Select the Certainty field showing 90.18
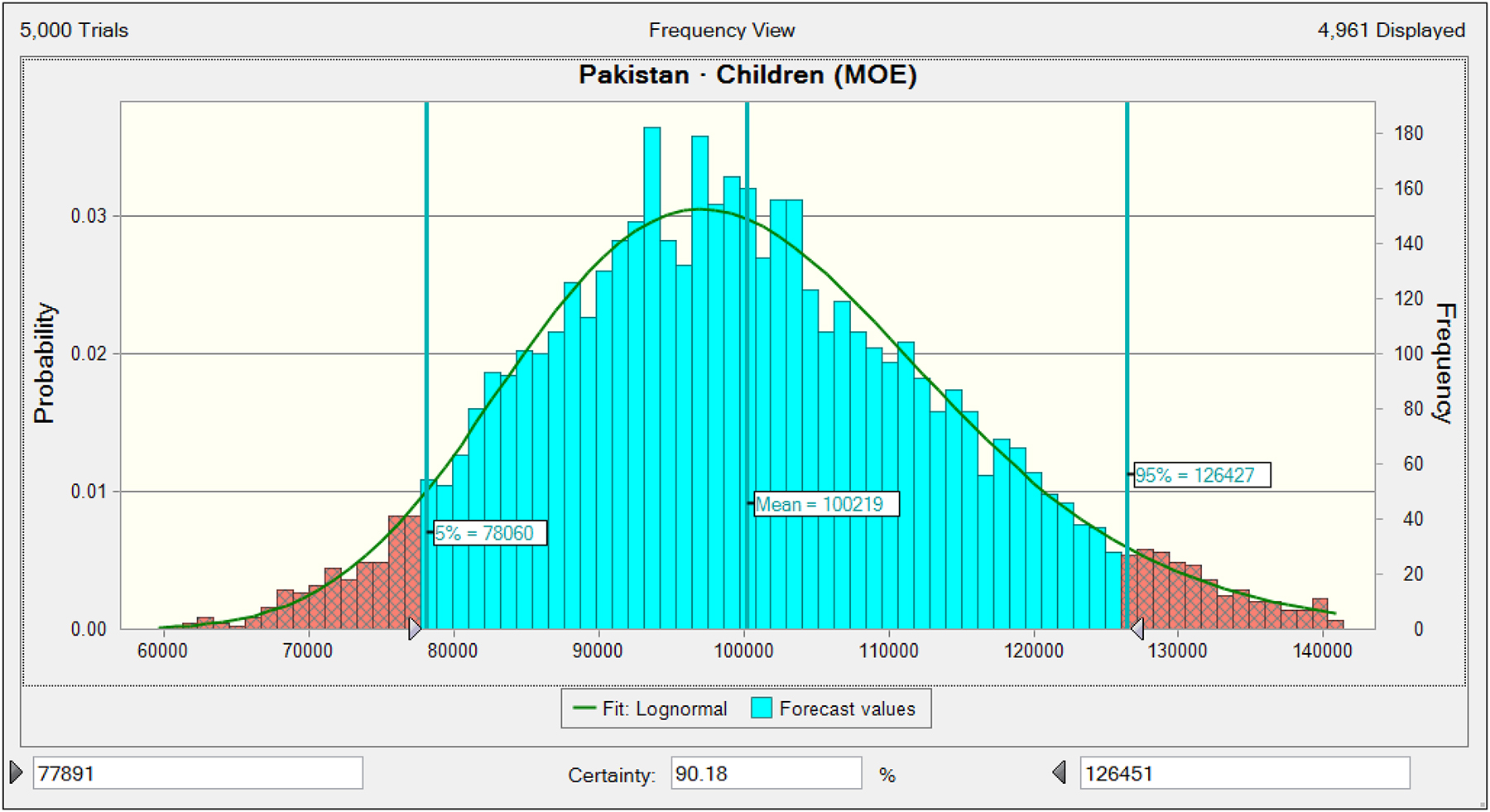The height and width of the screenshot is (812, 1490). pos(765,773)
